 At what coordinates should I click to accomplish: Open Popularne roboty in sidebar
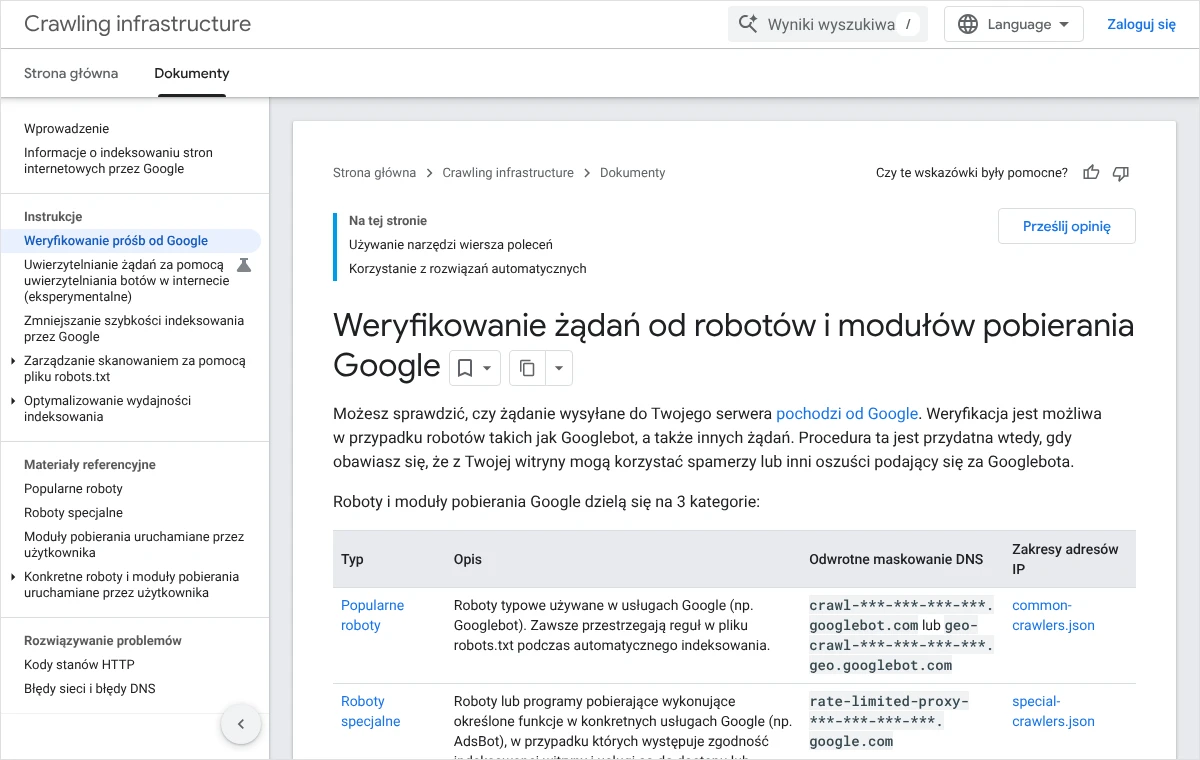[x=74, y=489]
